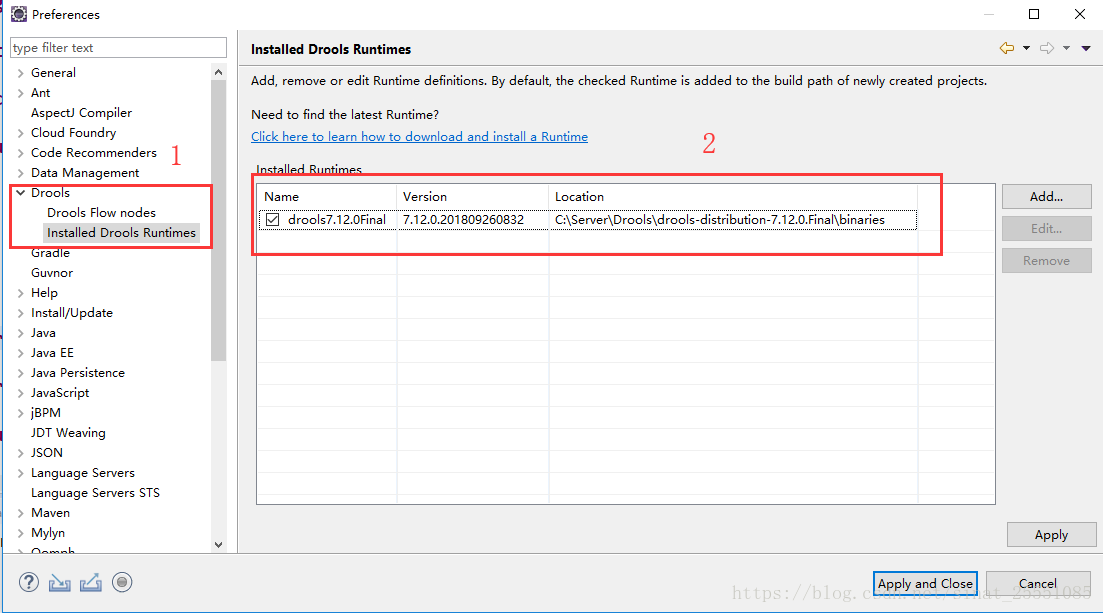Focus the type filter text field
Image resolution: width=1103 pixels, height=613 pixels.
tap(118, 47)
